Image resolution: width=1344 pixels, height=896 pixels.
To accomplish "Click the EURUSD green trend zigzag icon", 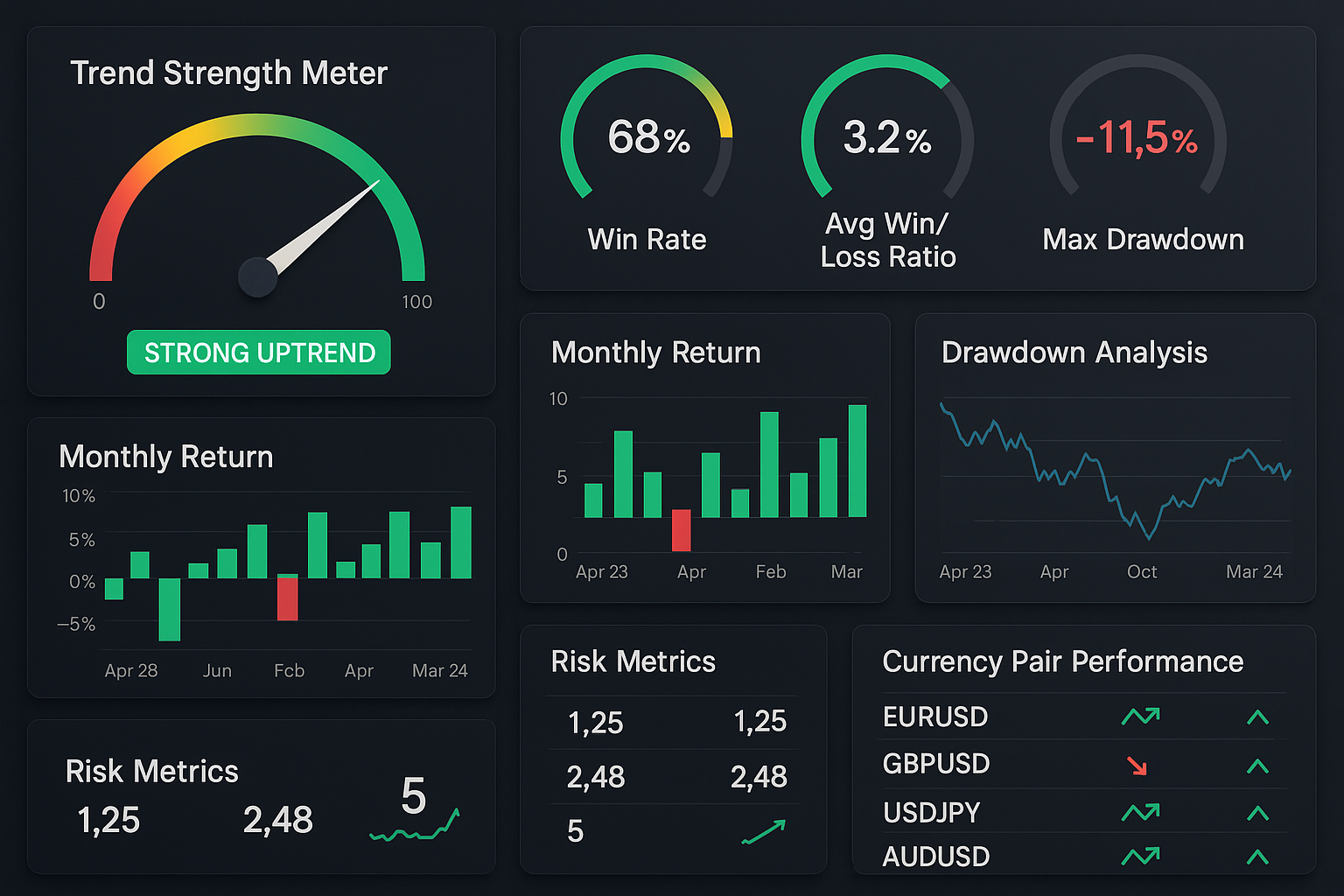I will pyautogui.click(x=1140, y=717).
